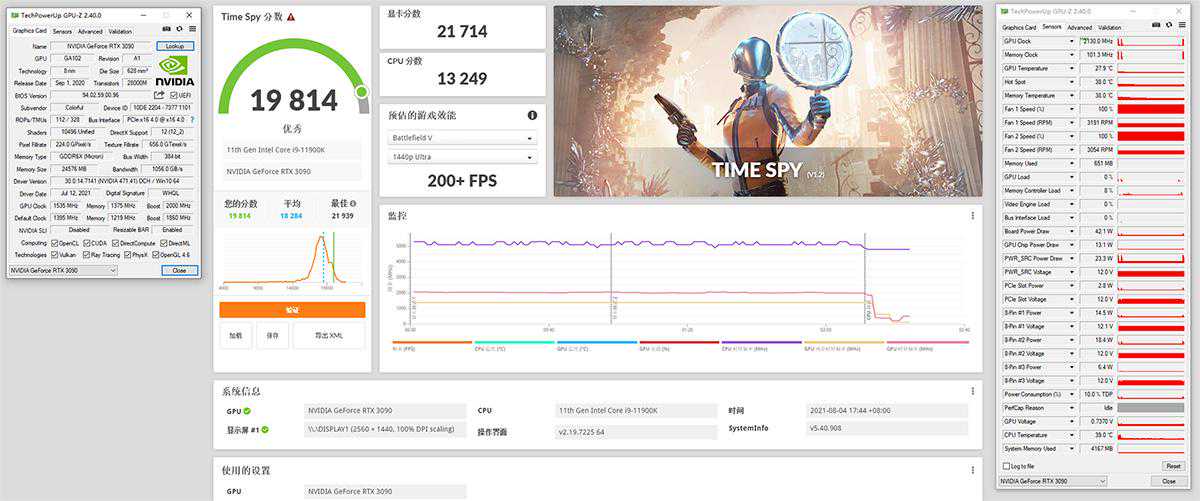This screenshot has height=501, width=1200.
Task: Click the Time Spy warning triangle icon
Action: [x=291, y=17]
